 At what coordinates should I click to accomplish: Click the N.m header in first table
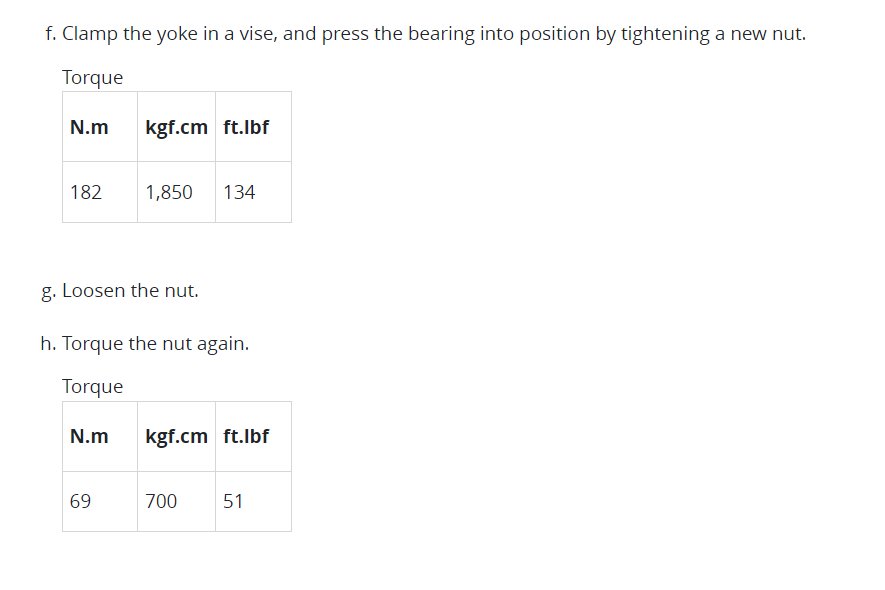100,127
